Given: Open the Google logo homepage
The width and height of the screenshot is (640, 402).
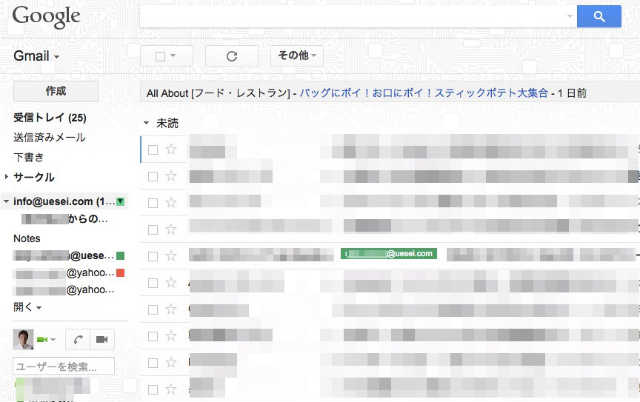Looking at the screenshot, I should pos(46,17).
